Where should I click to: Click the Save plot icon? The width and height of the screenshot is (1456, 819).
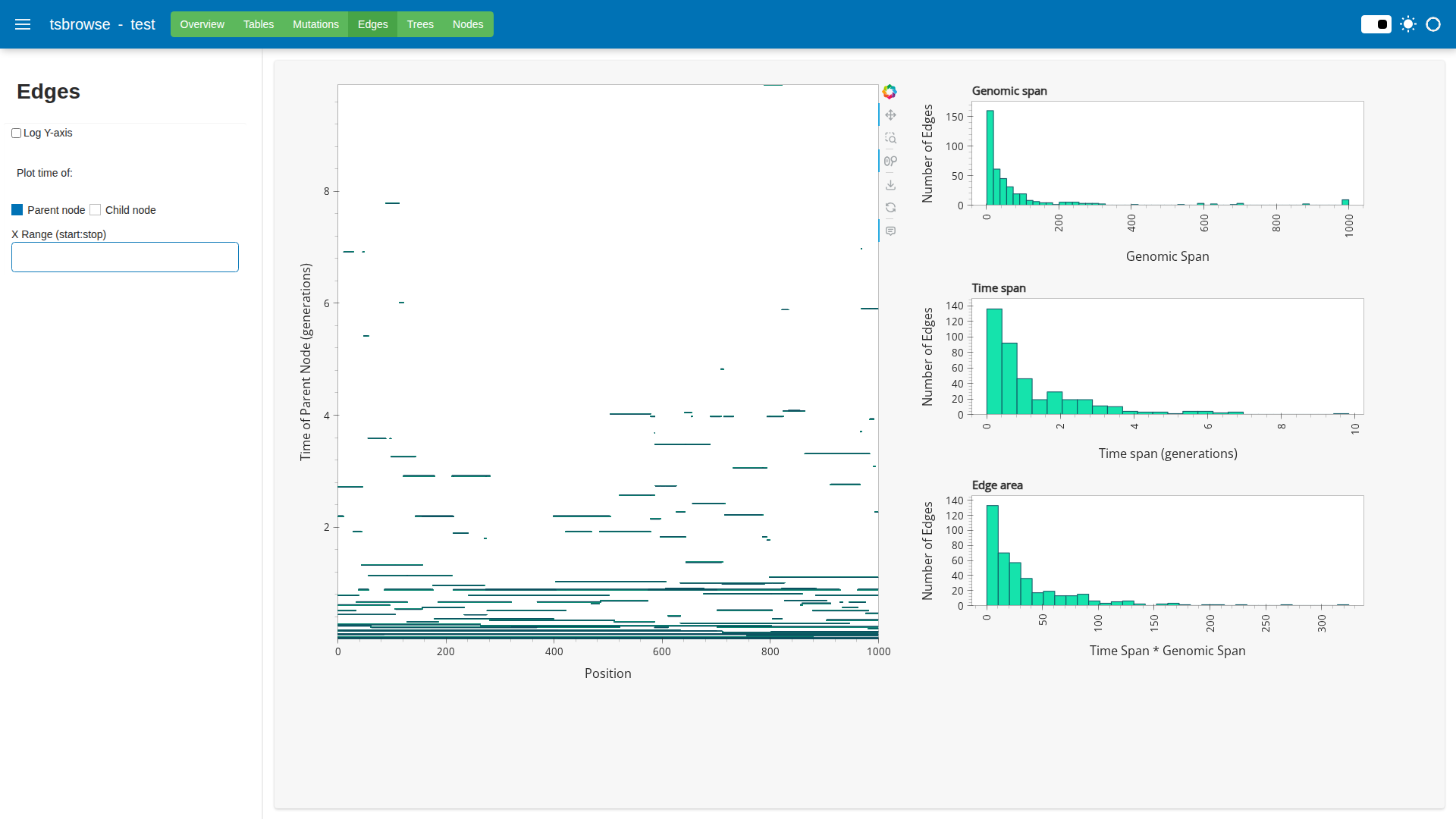point(890,185)
